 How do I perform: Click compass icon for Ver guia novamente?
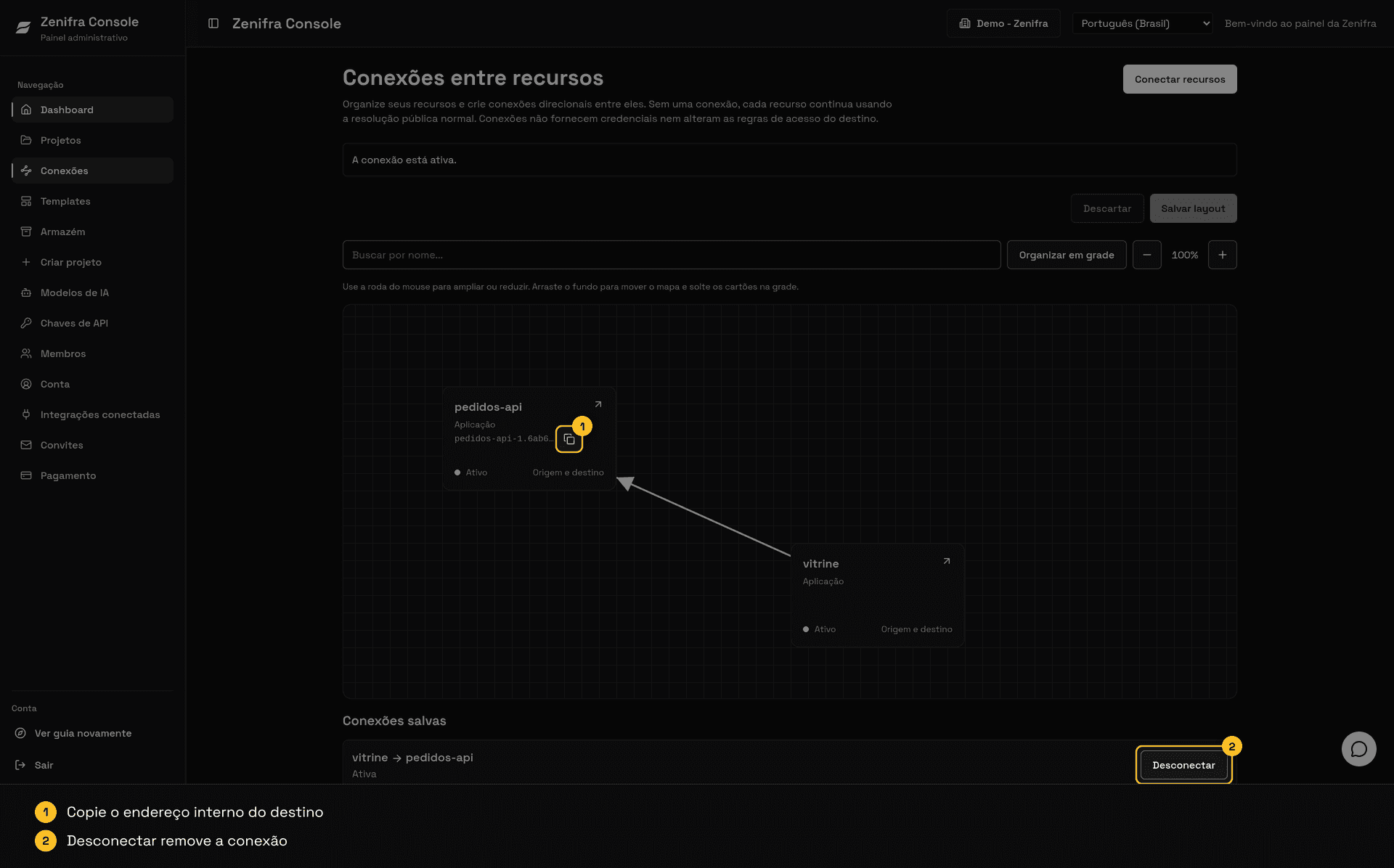tap(20, 733)
